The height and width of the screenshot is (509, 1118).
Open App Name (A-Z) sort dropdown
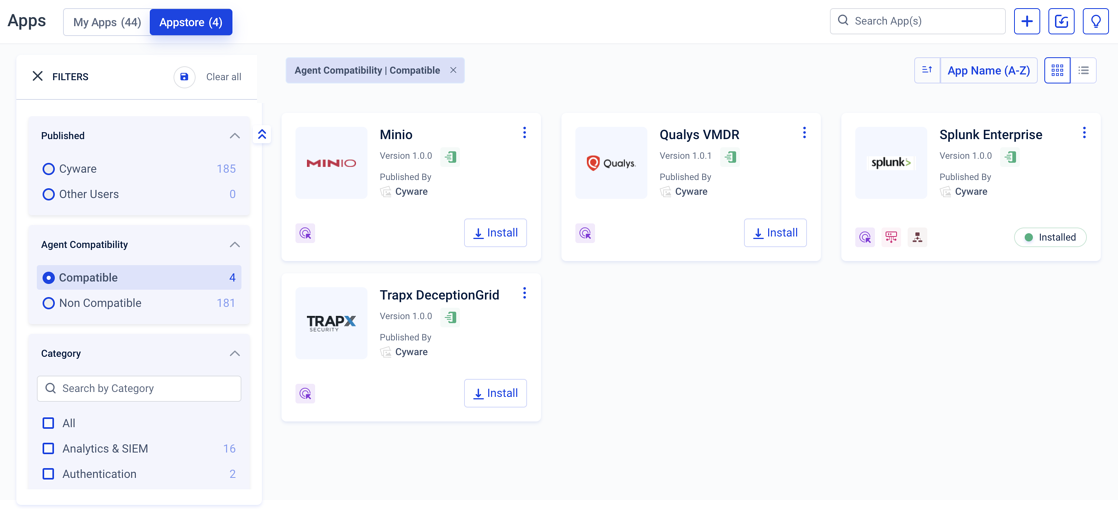[x=988, y=70]
